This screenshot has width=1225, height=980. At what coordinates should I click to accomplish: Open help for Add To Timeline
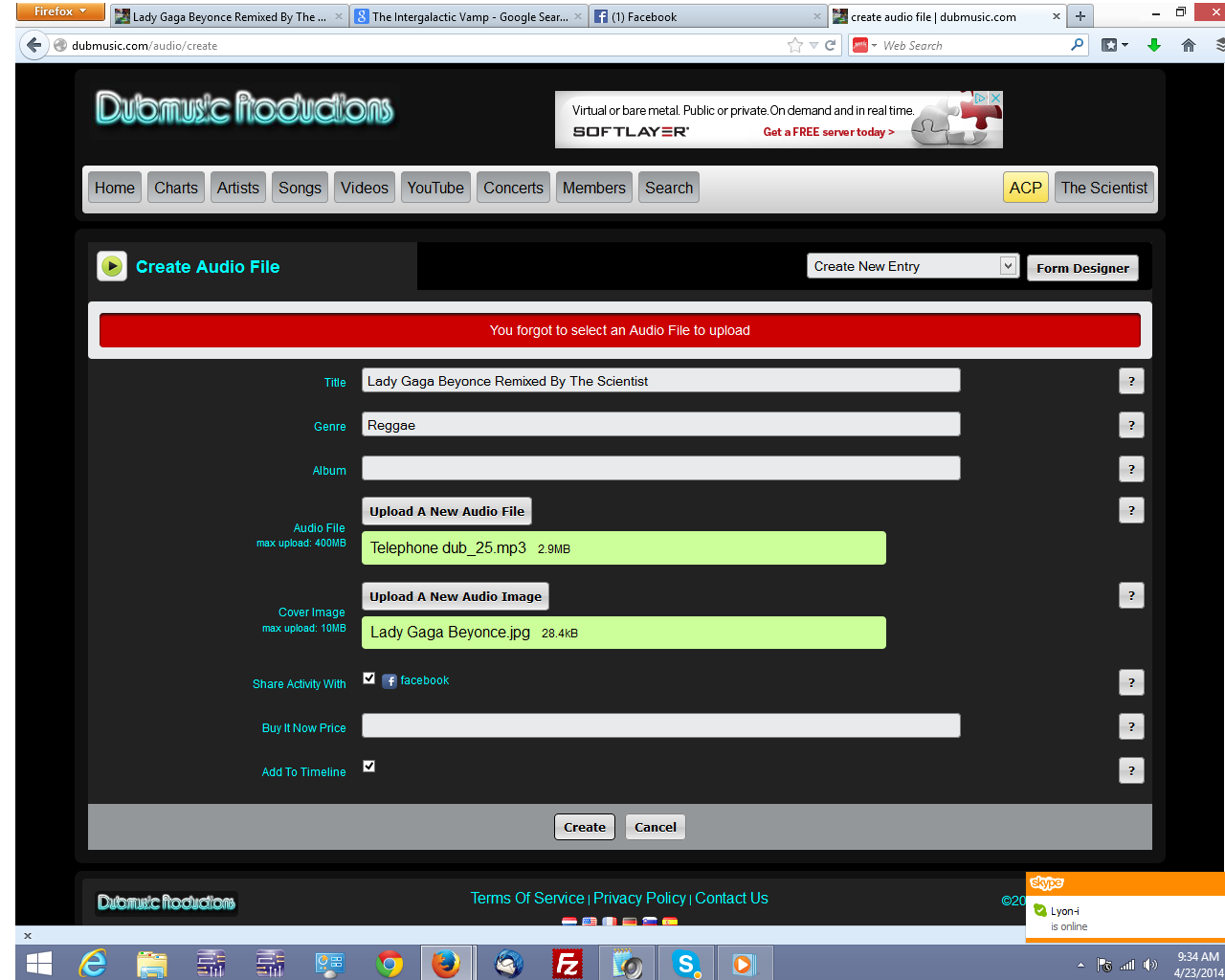point(1131,770)
